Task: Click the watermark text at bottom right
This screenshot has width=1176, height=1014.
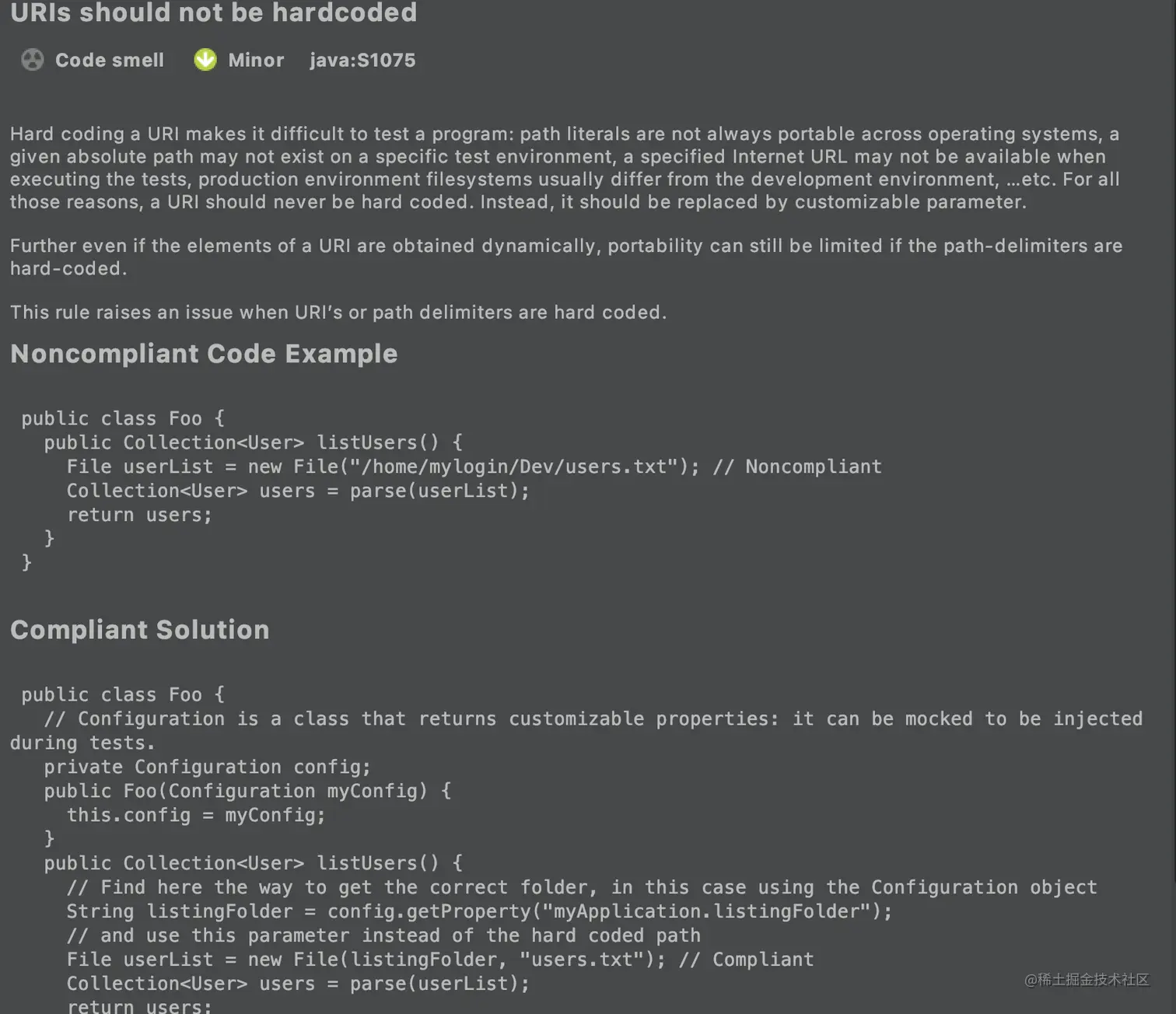Action: click(x=1087, y=980)
